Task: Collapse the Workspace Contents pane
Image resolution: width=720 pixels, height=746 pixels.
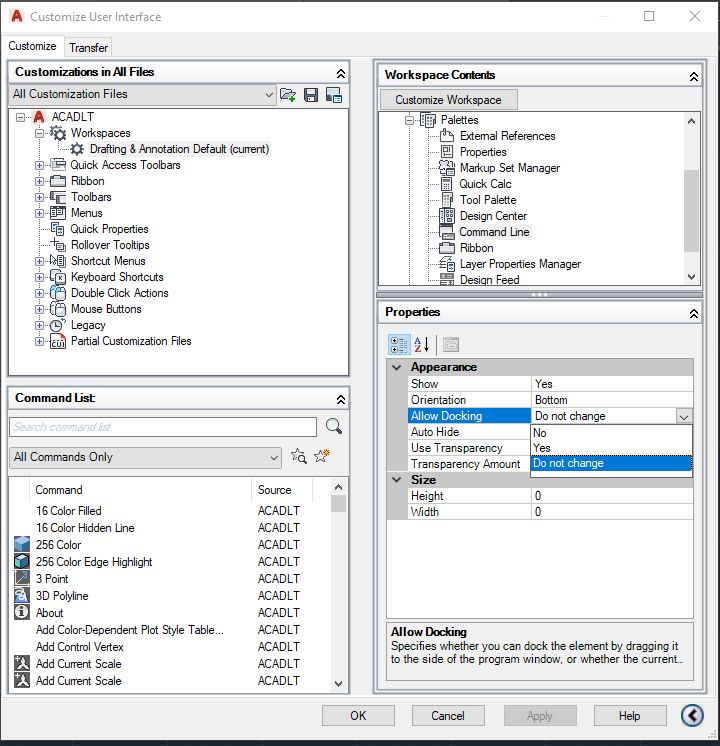Action: [x=694, y=76]
